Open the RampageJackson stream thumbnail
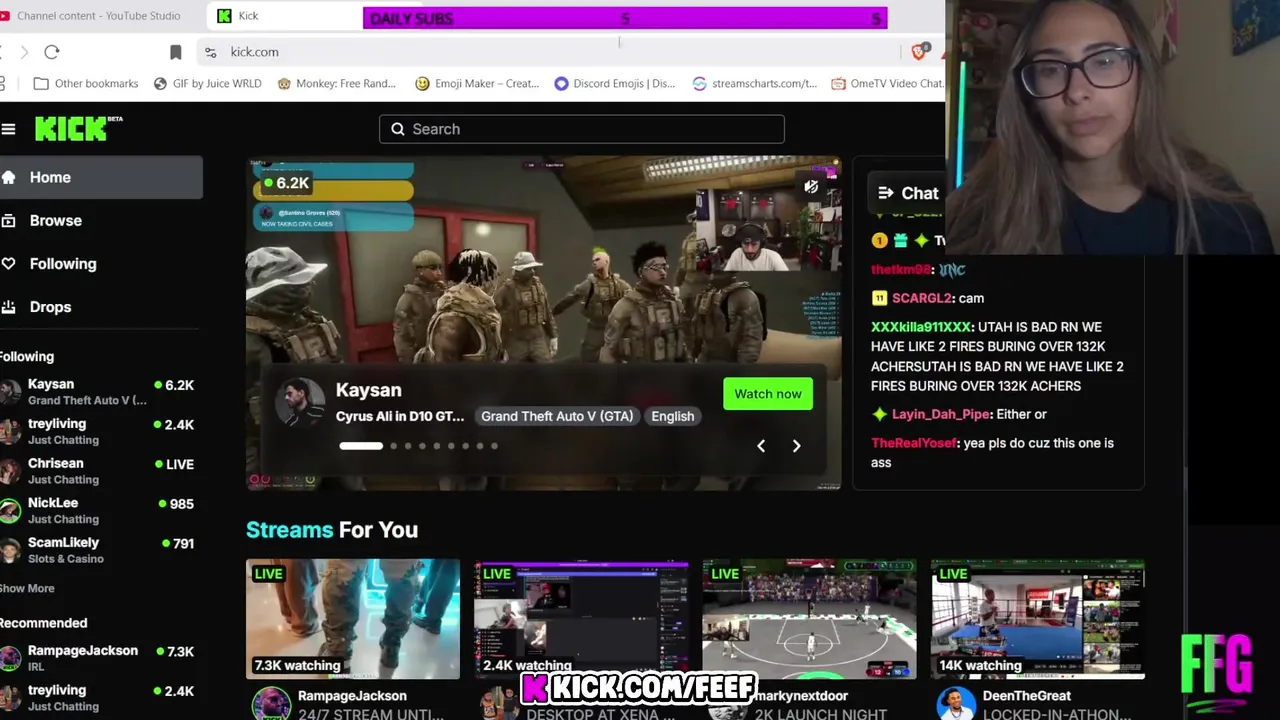 [353, 620]
